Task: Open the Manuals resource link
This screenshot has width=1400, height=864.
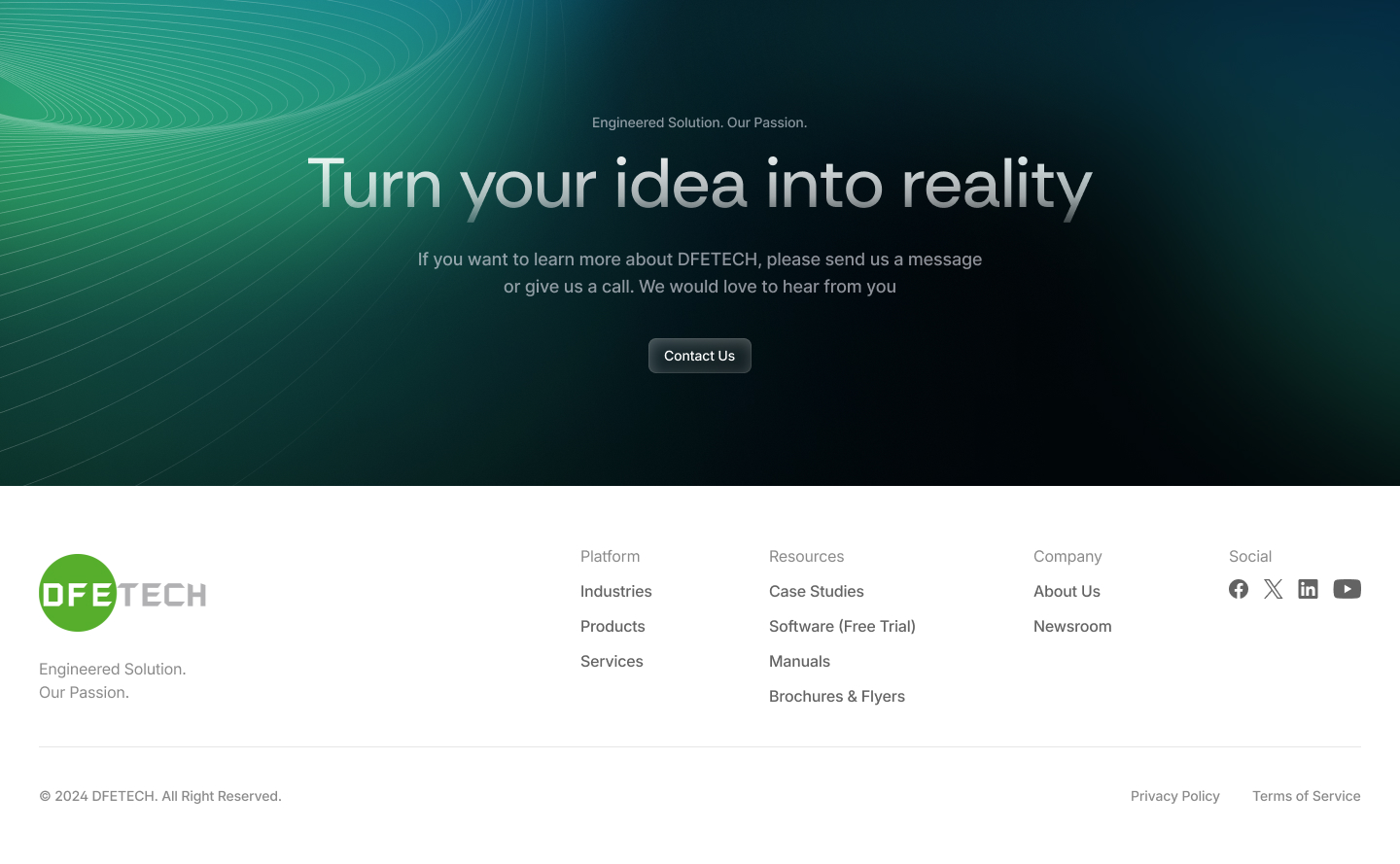Action: pyautogui.click(x=799, y=661)
